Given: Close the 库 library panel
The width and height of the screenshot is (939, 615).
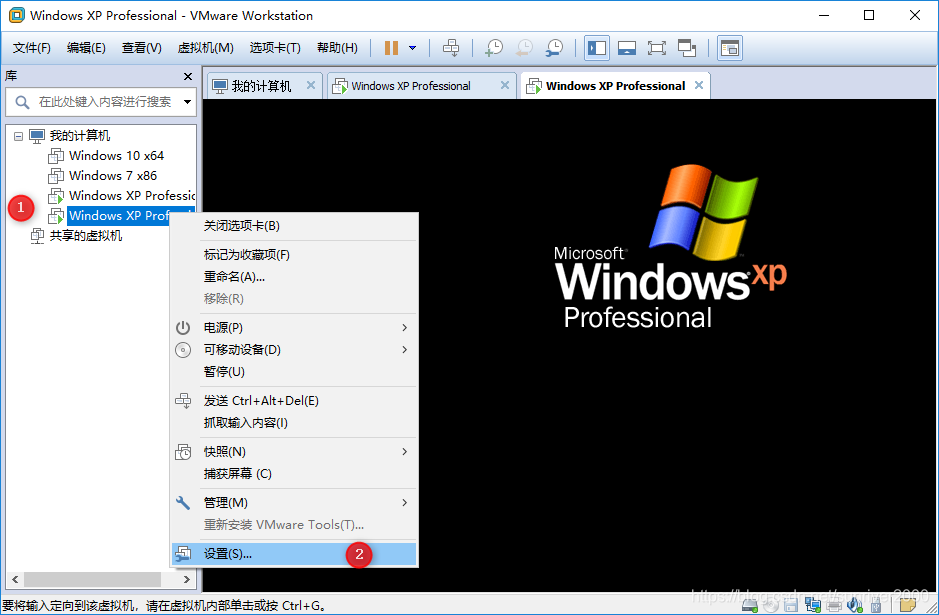Looking at the screenshot, I should [187, 77].
